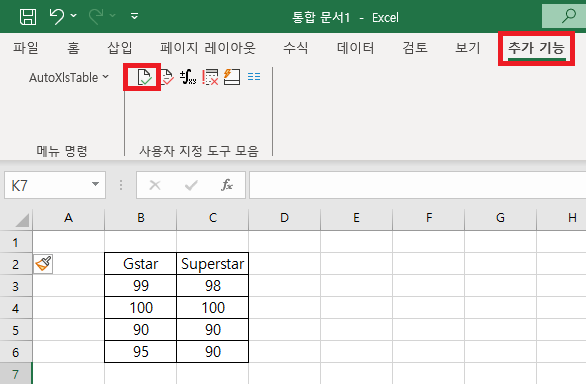Select column A header
The image size is (586, 384).
(68, 218)
